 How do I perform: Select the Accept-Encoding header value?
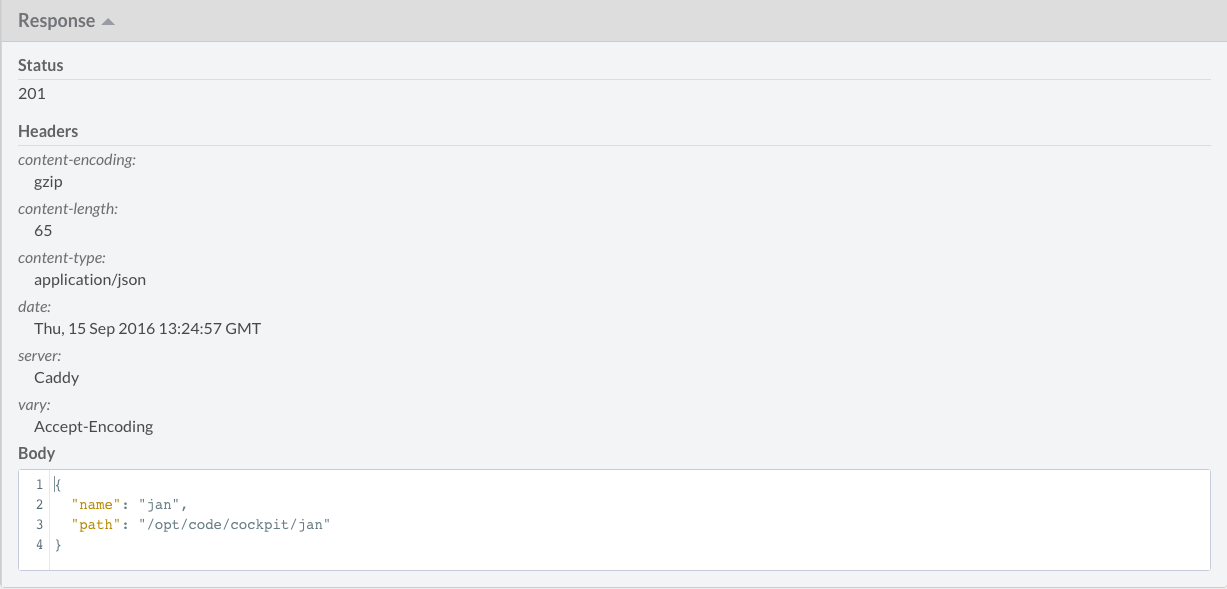click(93, 427)
